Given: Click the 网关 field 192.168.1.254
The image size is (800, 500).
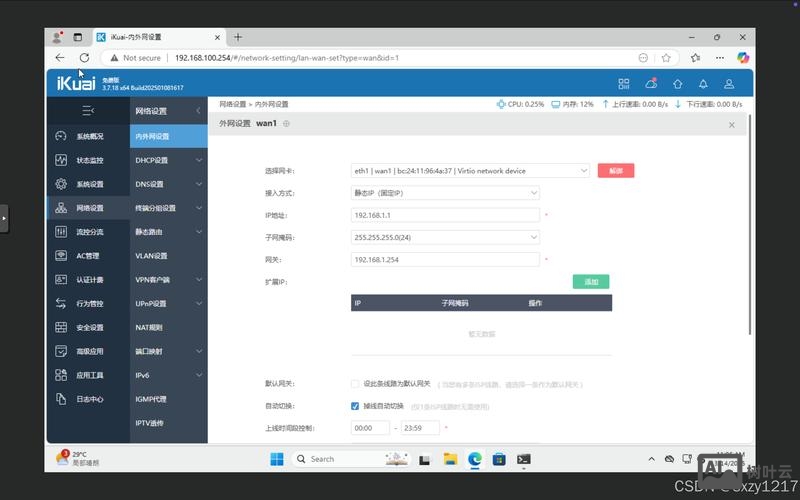Looking at the screenshot, I should click(x=445, y=259).
